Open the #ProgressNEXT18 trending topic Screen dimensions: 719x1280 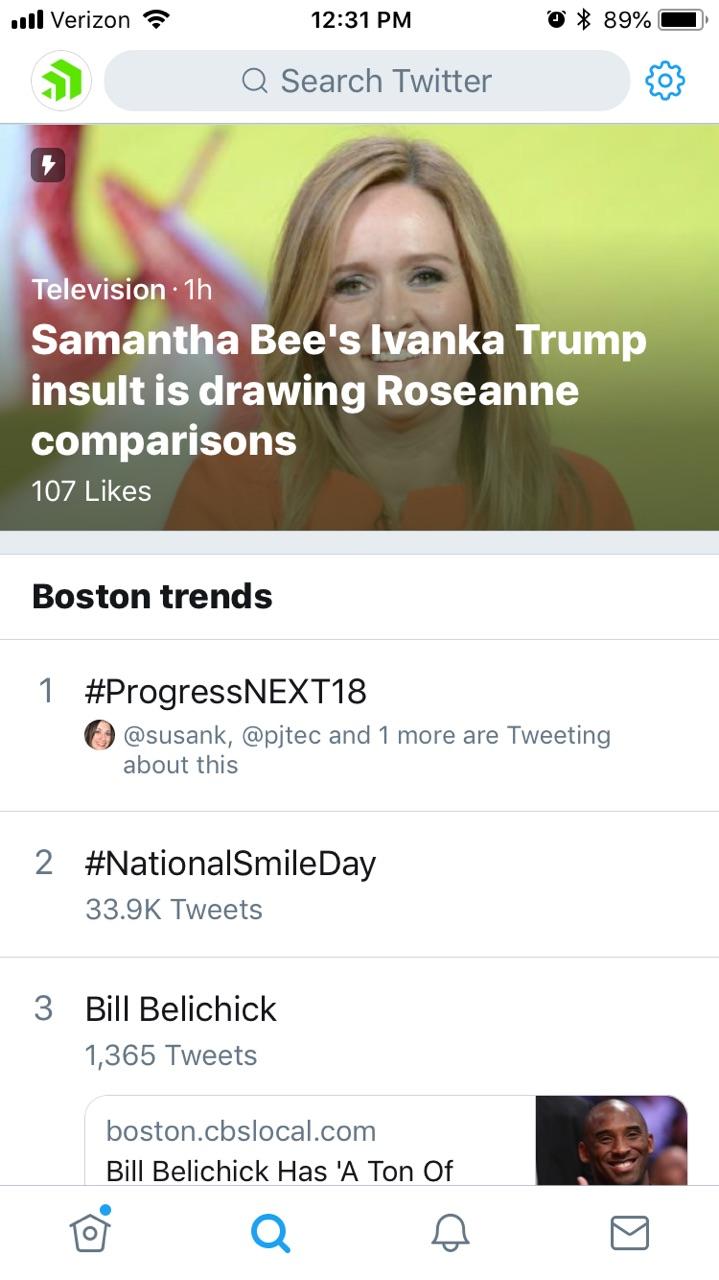[224, 691]
